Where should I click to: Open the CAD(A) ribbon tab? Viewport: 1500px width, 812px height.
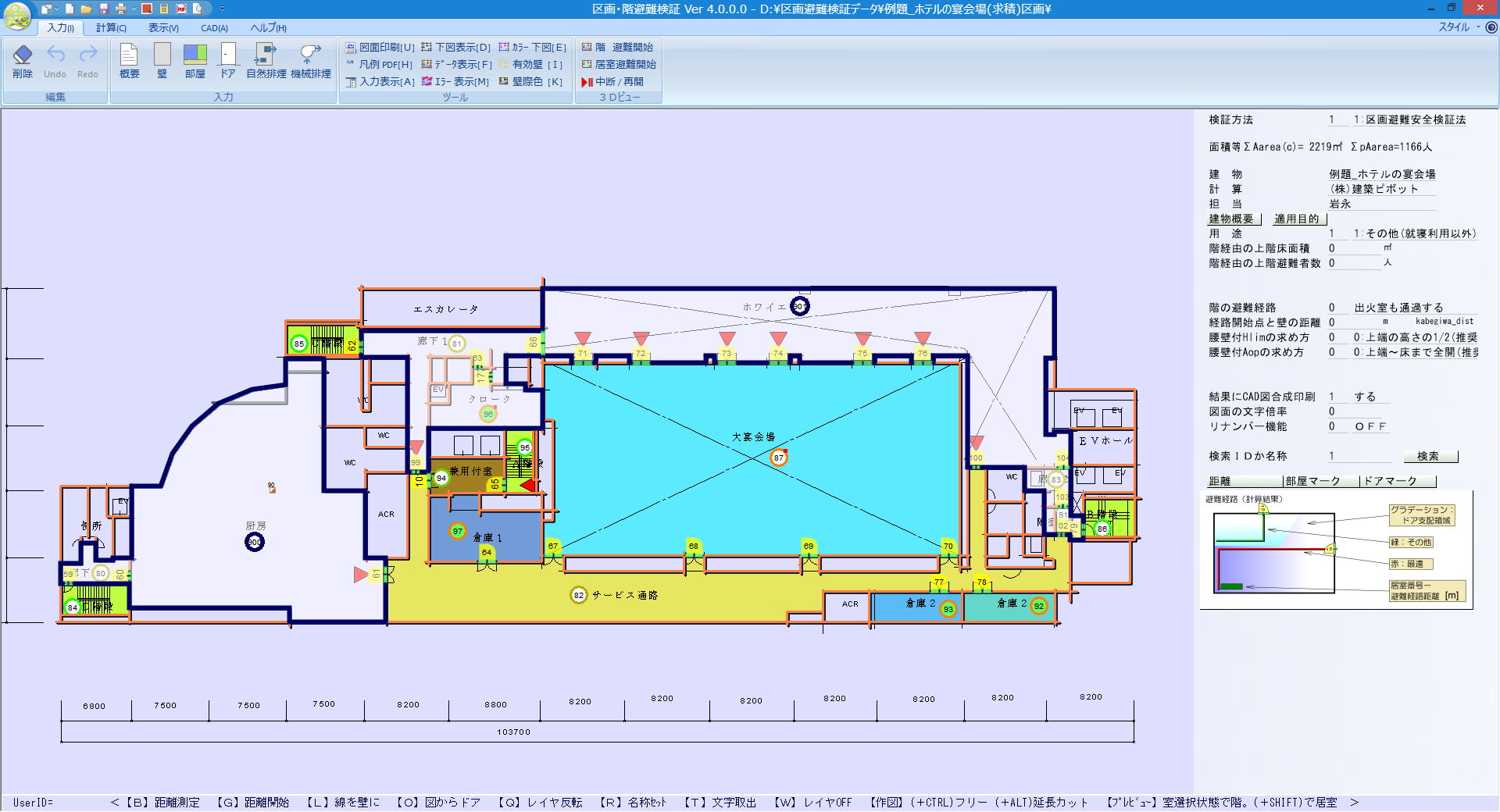click(214, 28)
